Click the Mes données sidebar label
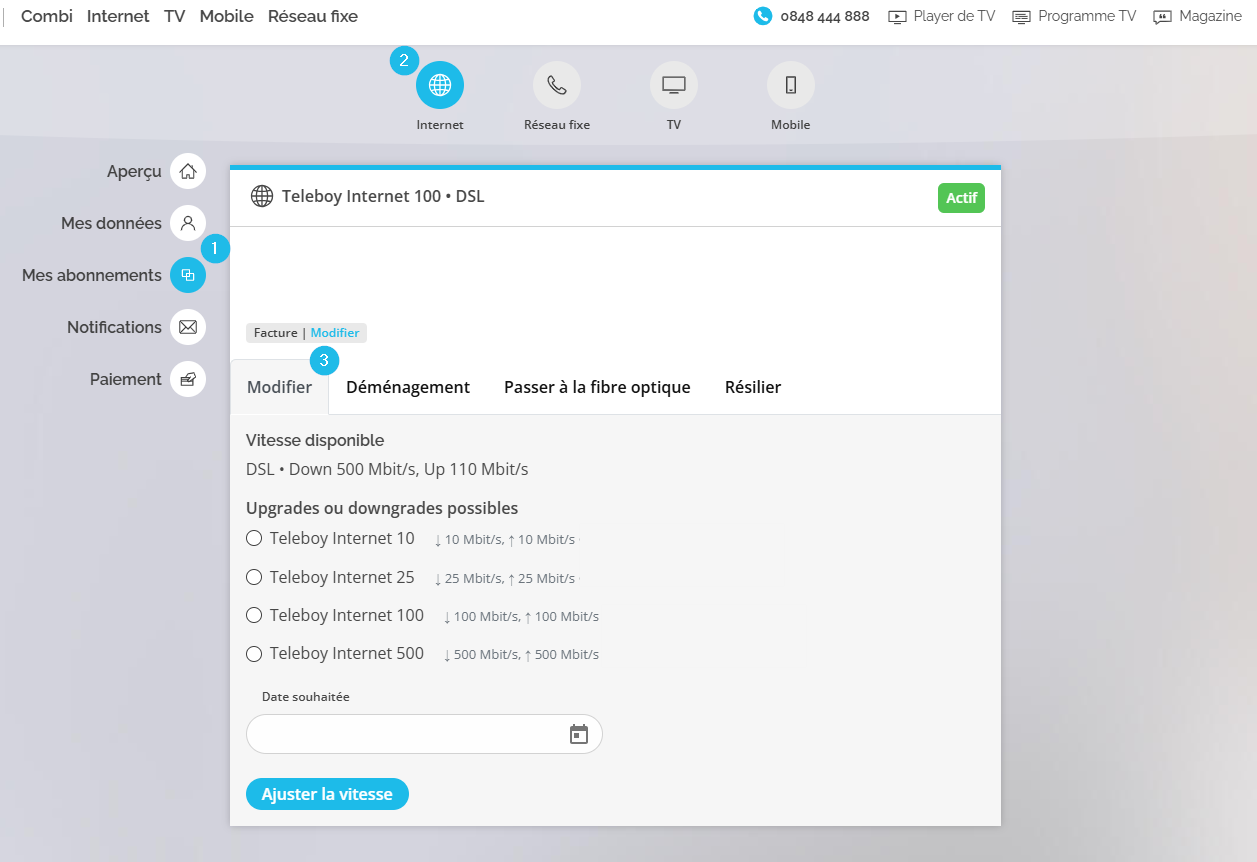The image size is (1257, 862). pos(111,223)
